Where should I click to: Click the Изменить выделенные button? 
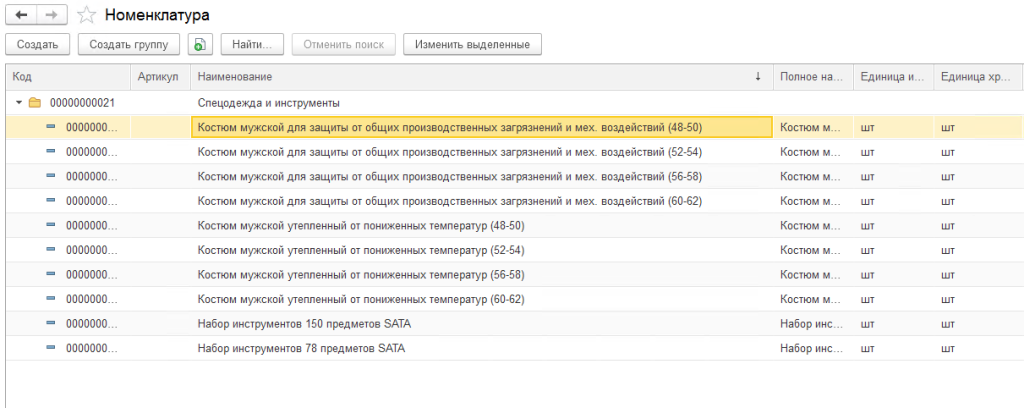(x=471, y=44)
